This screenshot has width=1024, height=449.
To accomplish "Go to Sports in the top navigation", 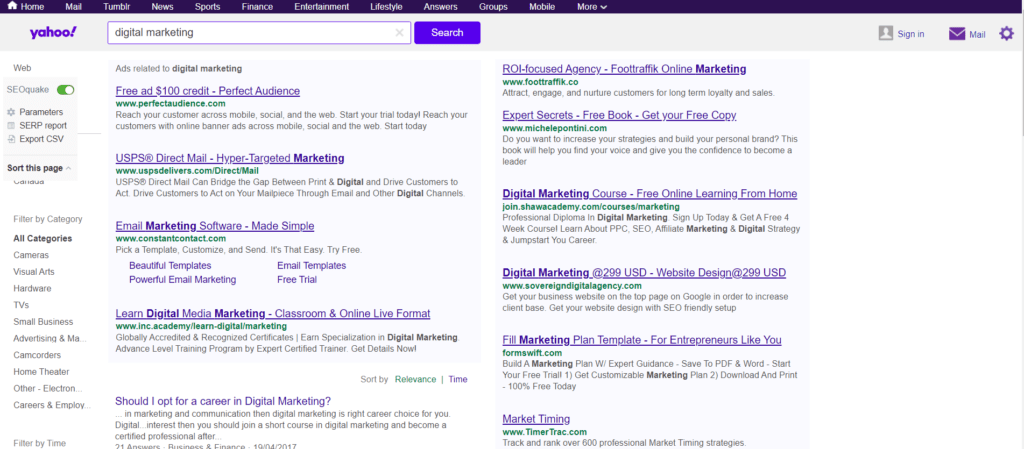I will coord(207,7).
